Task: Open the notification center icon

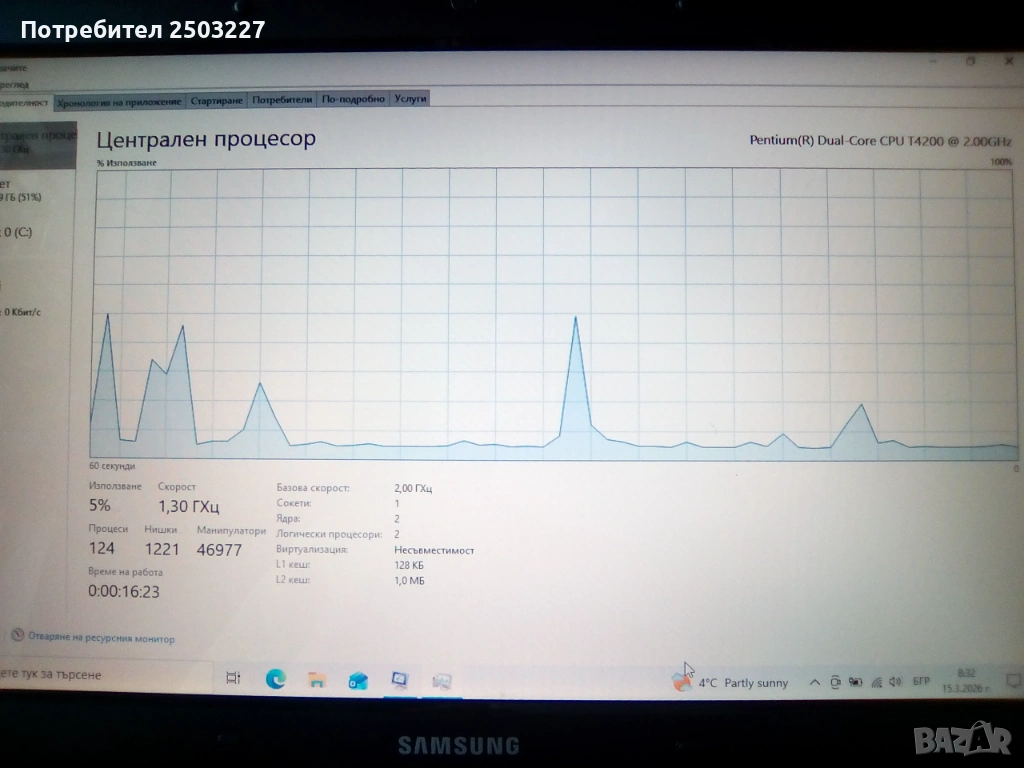Action: (x=1013, y=680)
